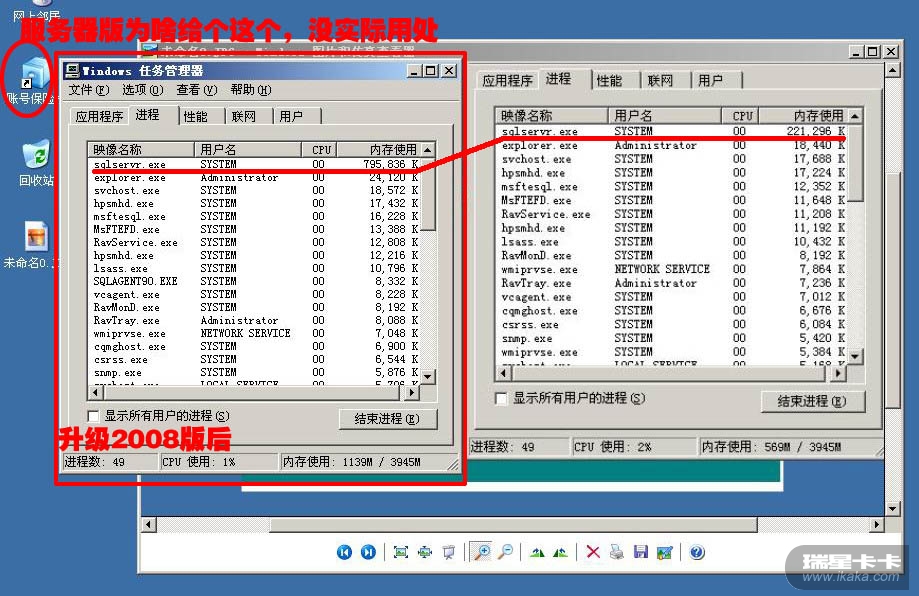Select explorer.exe row in left Task Manager
This screenshot has width=919, height=596.
coord(255,177)
